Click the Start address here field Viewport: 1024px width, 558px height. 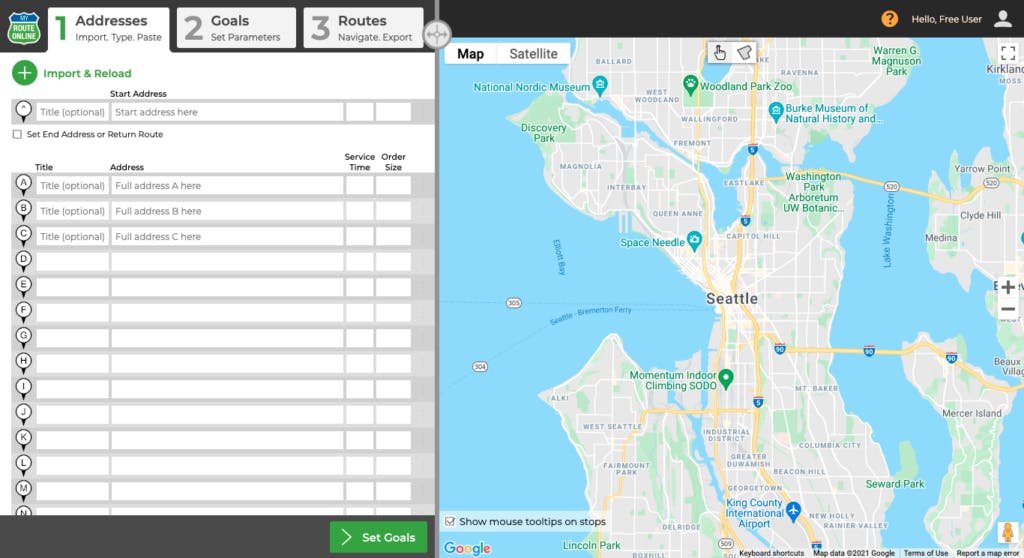click(x=227, y=112)
